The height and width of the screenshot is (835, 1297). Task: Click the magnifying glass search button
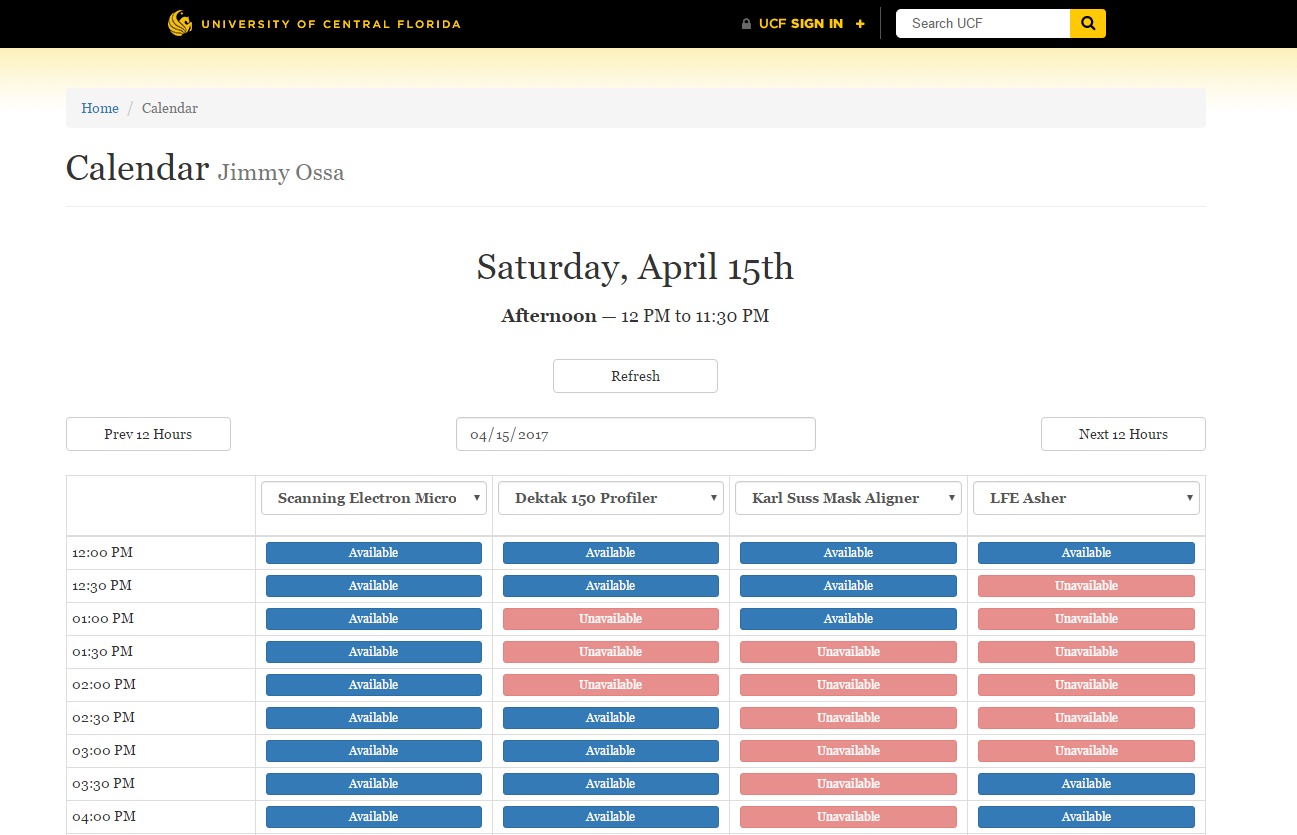click(x=1088, y=24)
